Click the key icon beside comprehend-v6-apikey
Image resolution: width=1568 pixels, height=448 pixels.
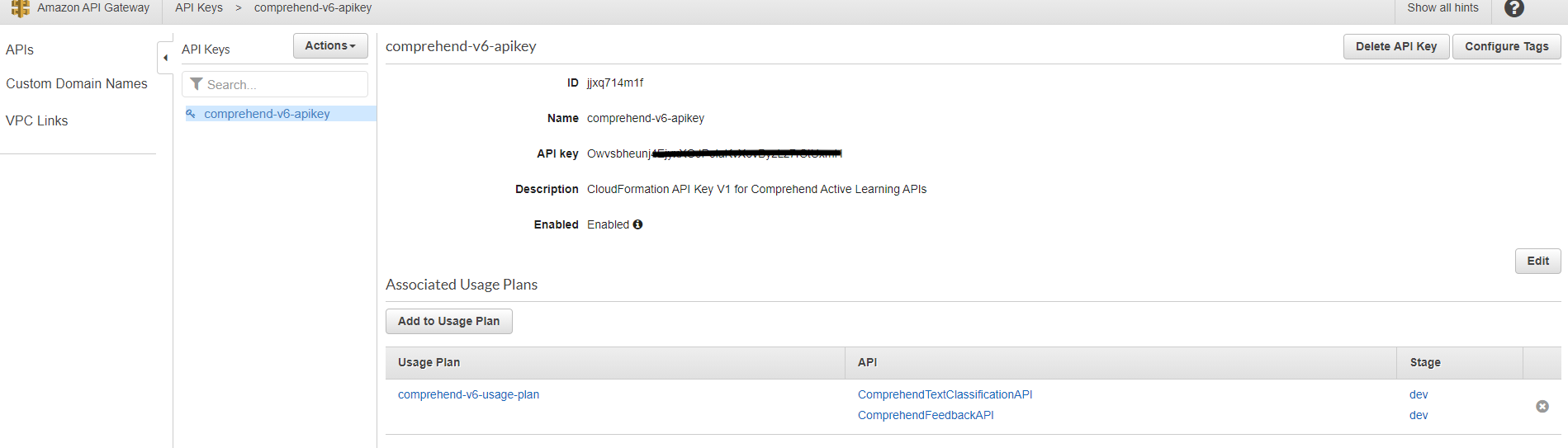191,114
